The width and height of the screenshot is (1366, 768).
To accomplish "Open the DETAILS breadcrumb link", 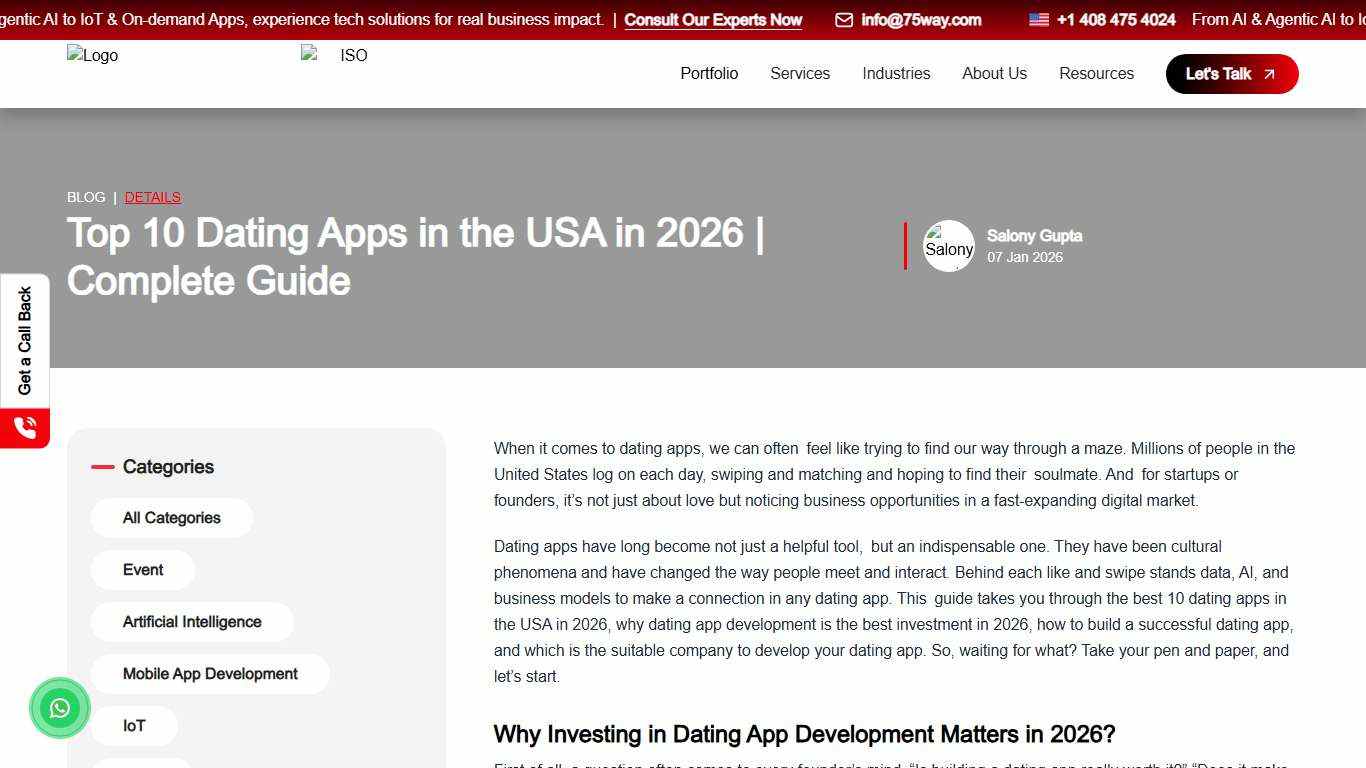I will coord(152,197).
